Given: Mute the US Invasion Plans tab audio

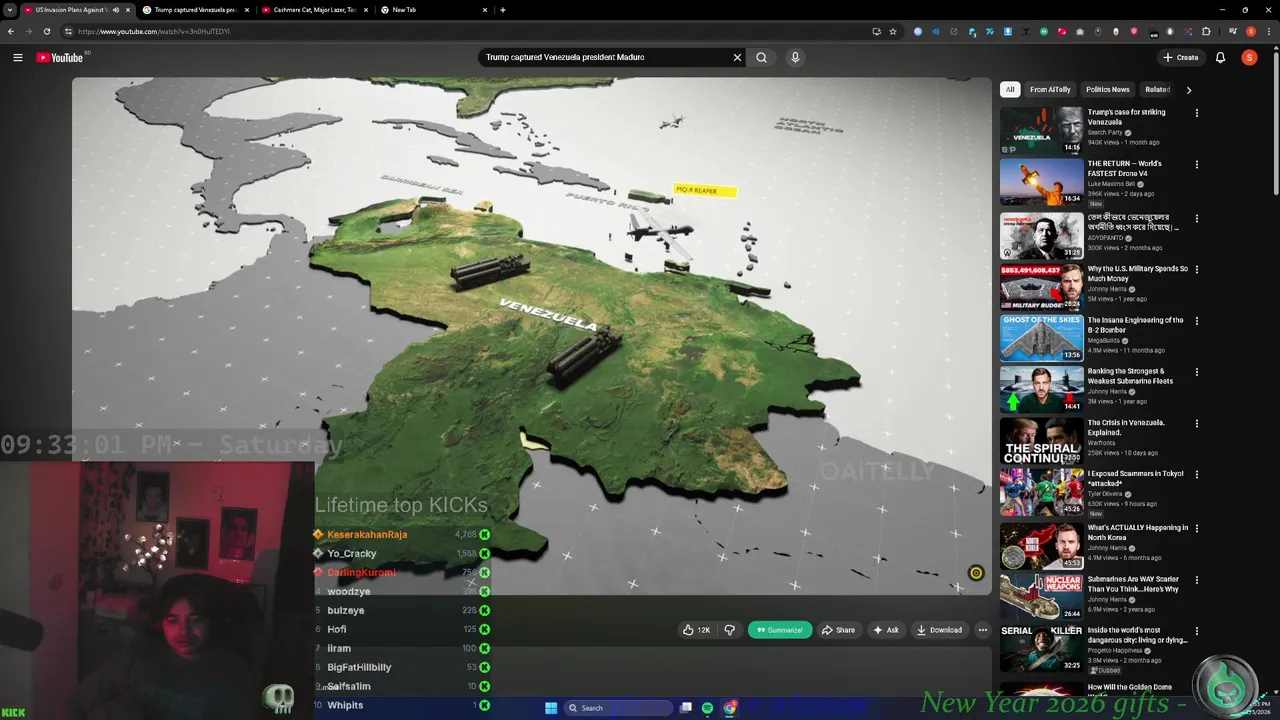Looking at the screenshot, I should pyautogui.click(x=115, y=10).
